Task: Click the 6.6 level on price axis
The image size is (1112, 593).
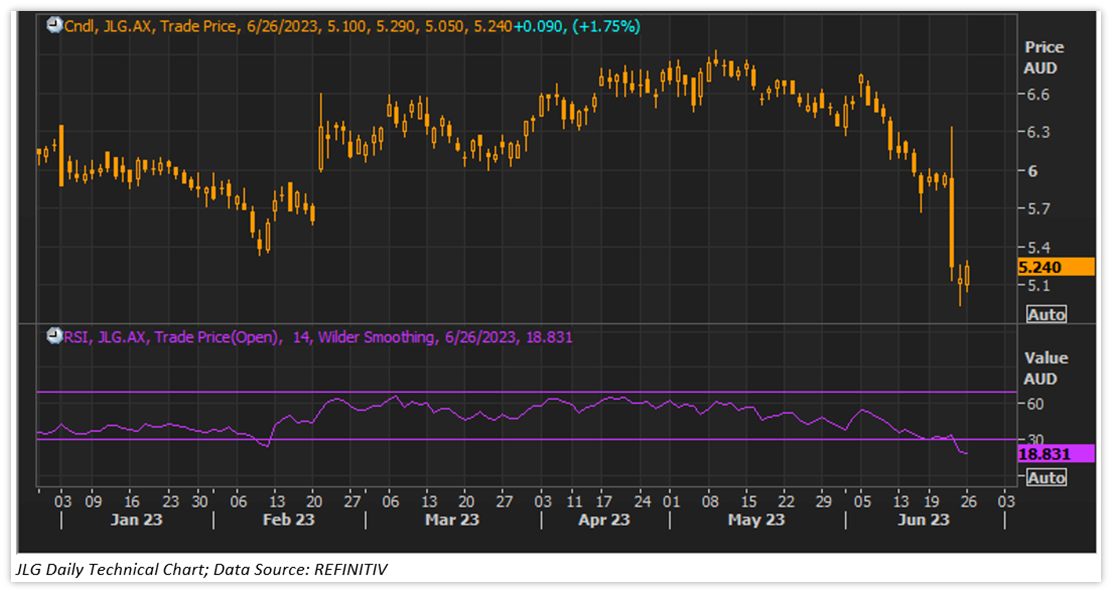Action: [1037, 94]
